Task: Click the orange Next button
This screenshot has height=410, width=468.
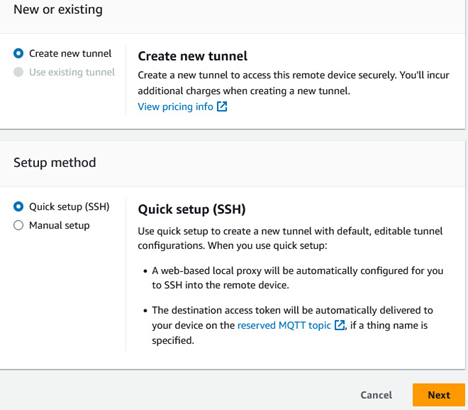Action: [439, 395]
